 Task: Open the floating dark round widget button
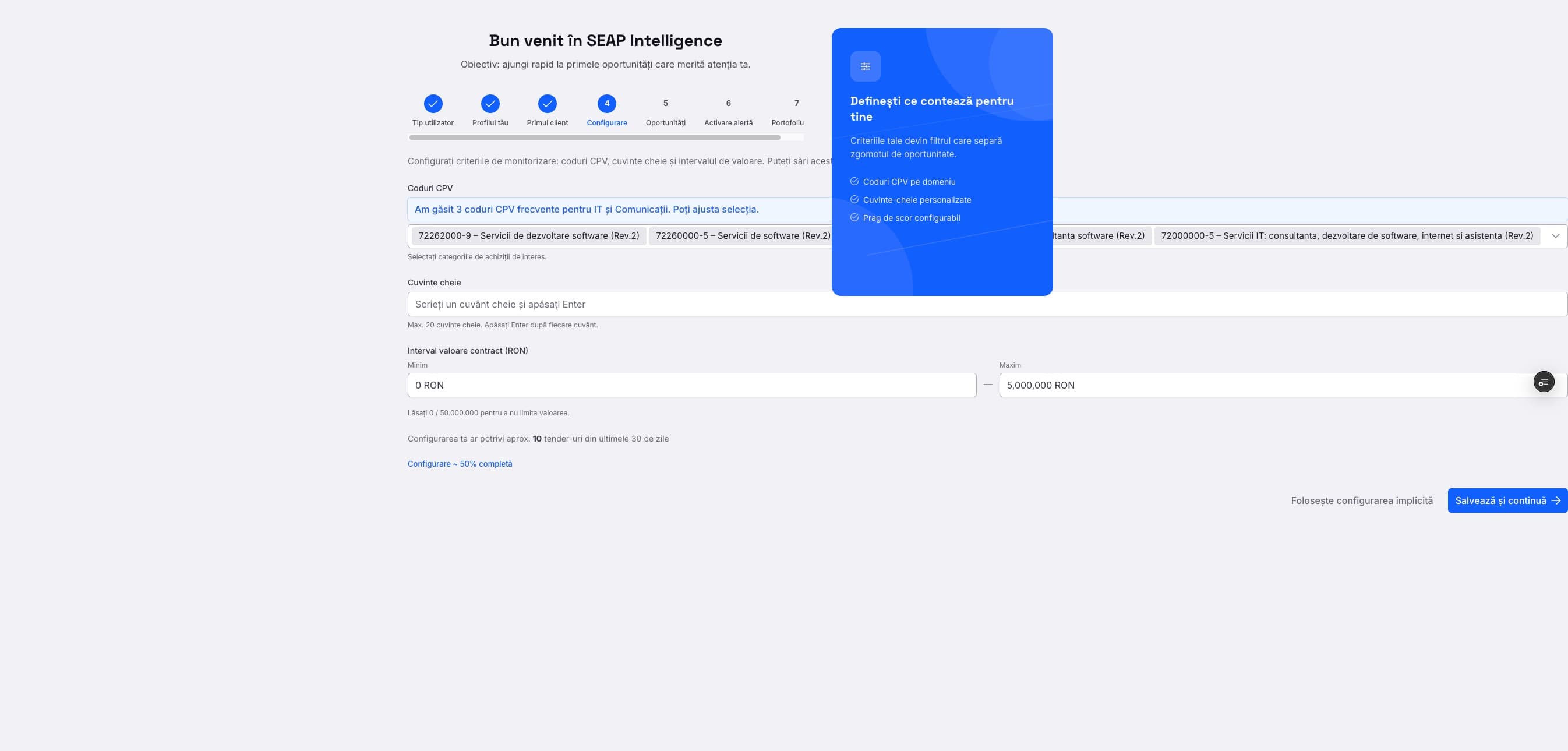(x=1543, y=382)
